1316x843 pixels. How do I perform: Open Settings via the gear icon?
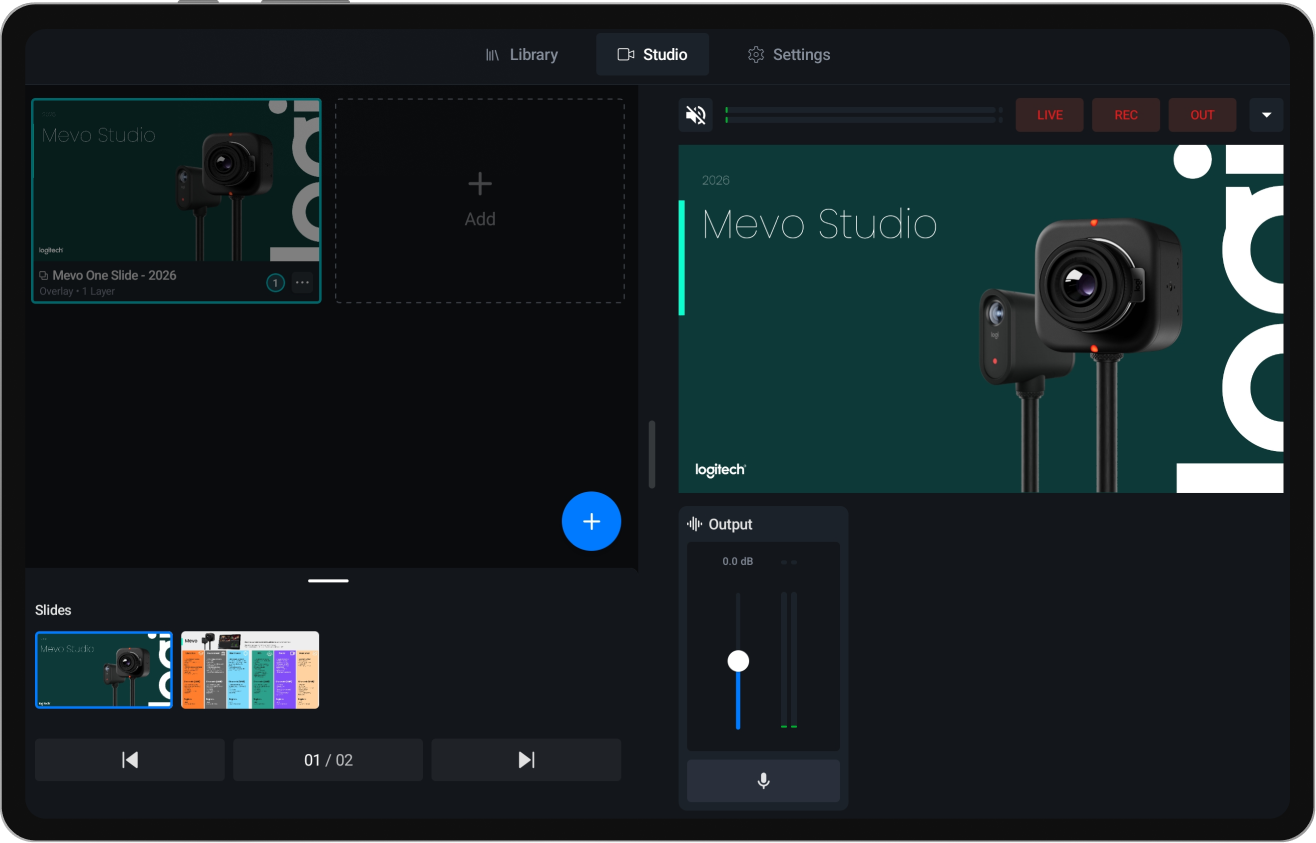(756, 54)
